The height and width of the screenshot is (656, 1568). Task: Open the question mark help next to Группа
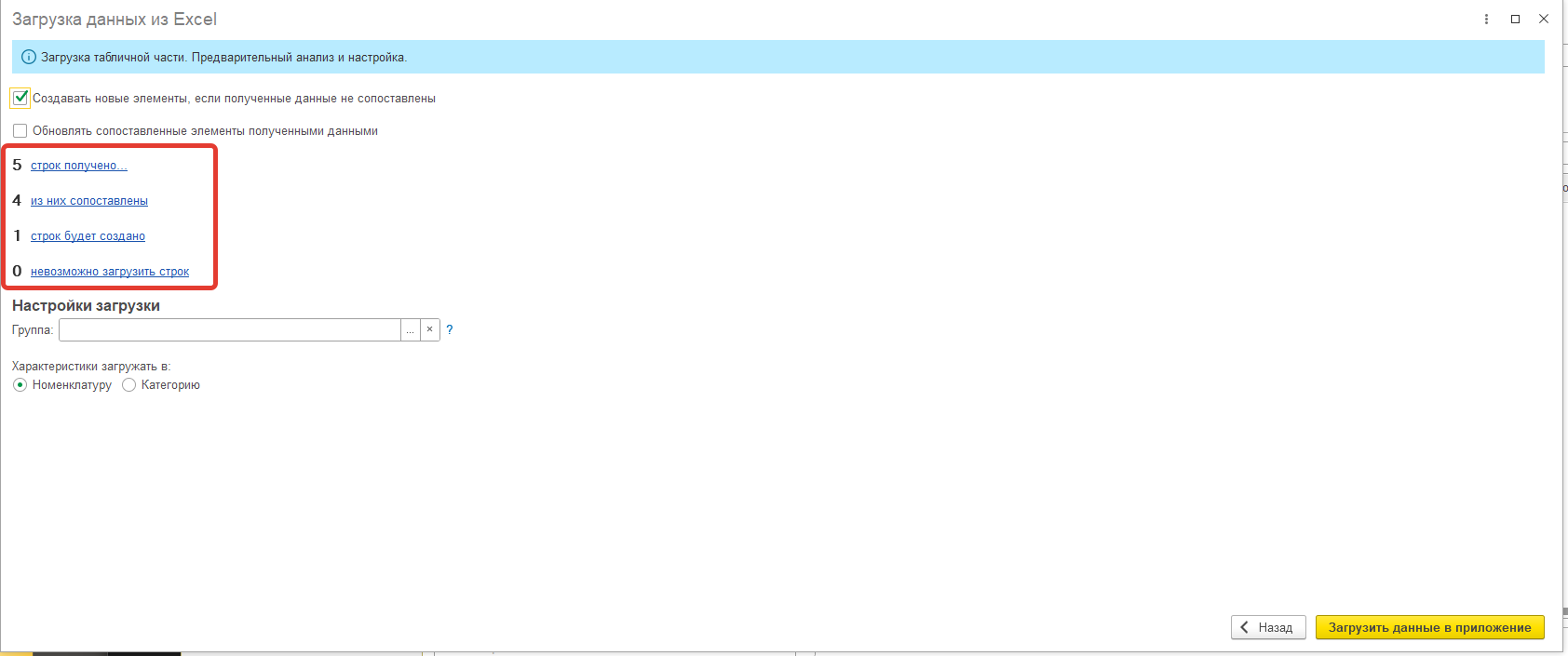coord(450,329)
